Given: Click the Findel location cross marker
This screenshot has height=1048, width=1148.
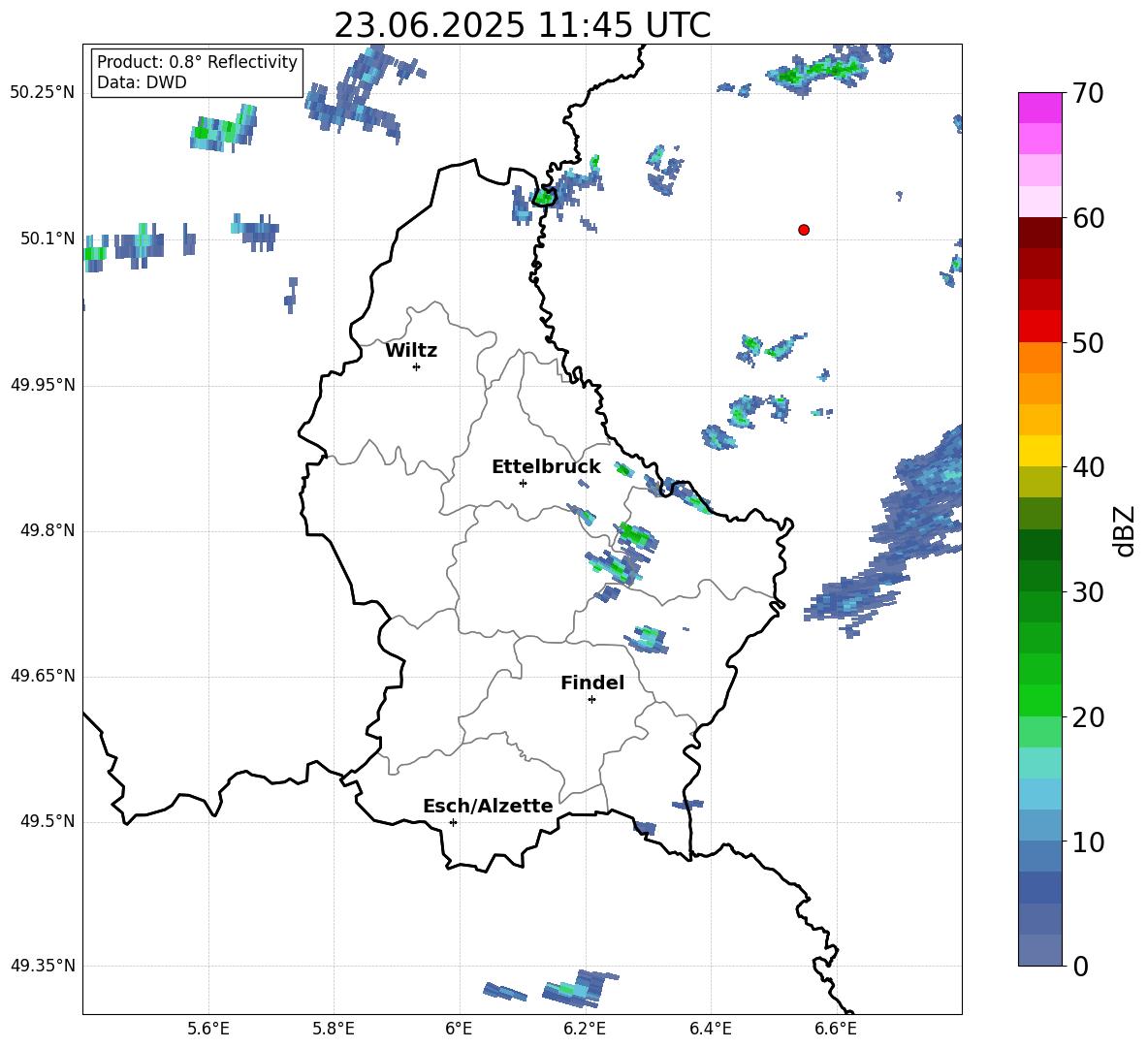Looking at the screenshot, I should pos(591,700).
